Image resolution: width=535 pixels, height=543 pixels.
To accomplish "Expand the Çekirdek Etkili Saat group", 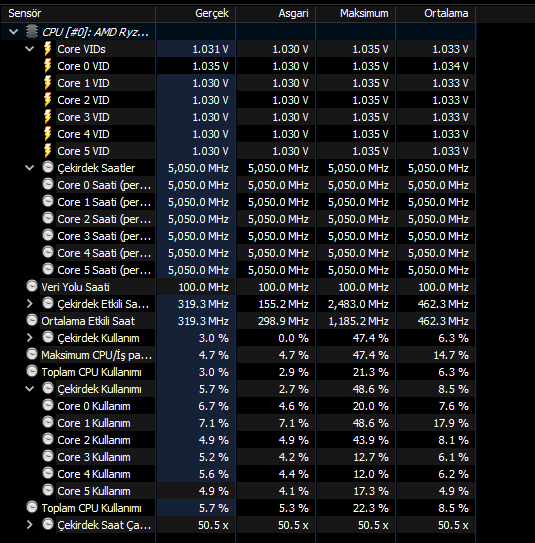I will click(30, 304).
